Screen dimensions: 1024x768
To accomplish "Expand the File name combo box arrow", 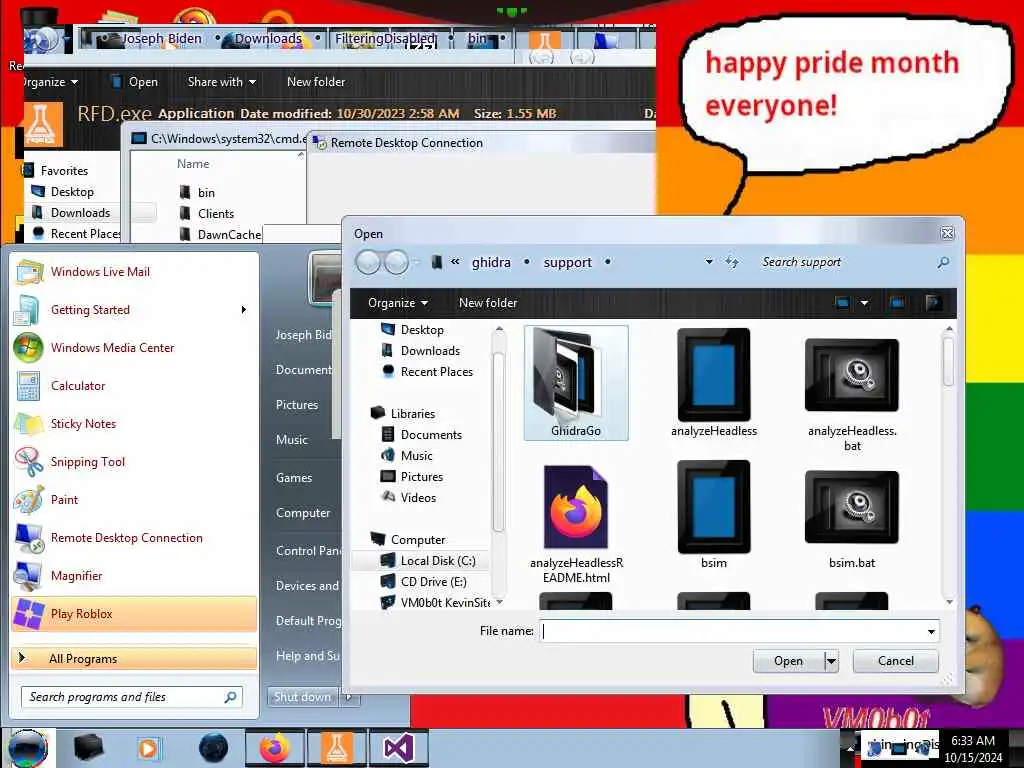I will click(x=931, y=631).
